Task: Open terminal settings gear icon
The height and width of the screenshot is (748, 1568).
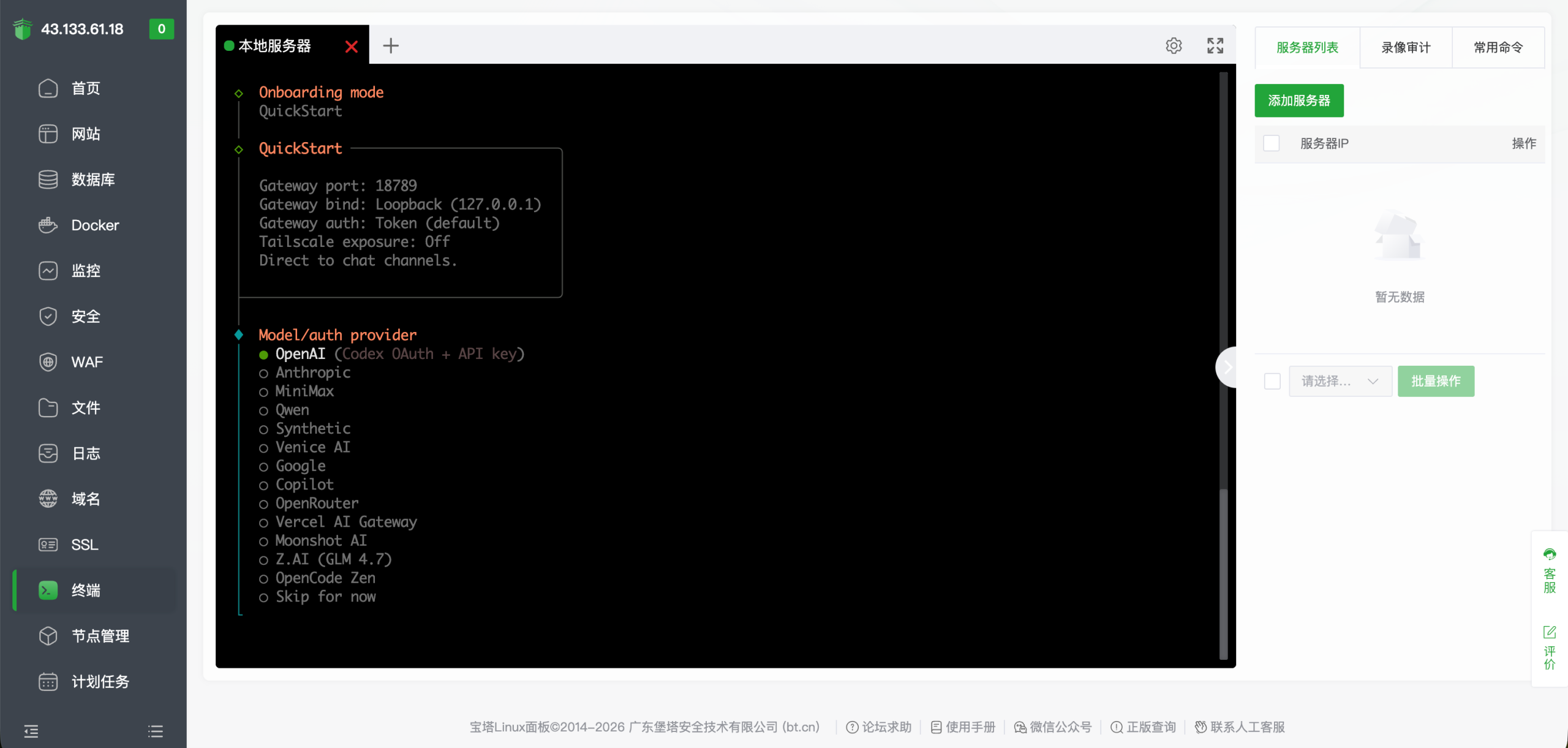Action: (1173, 46)
